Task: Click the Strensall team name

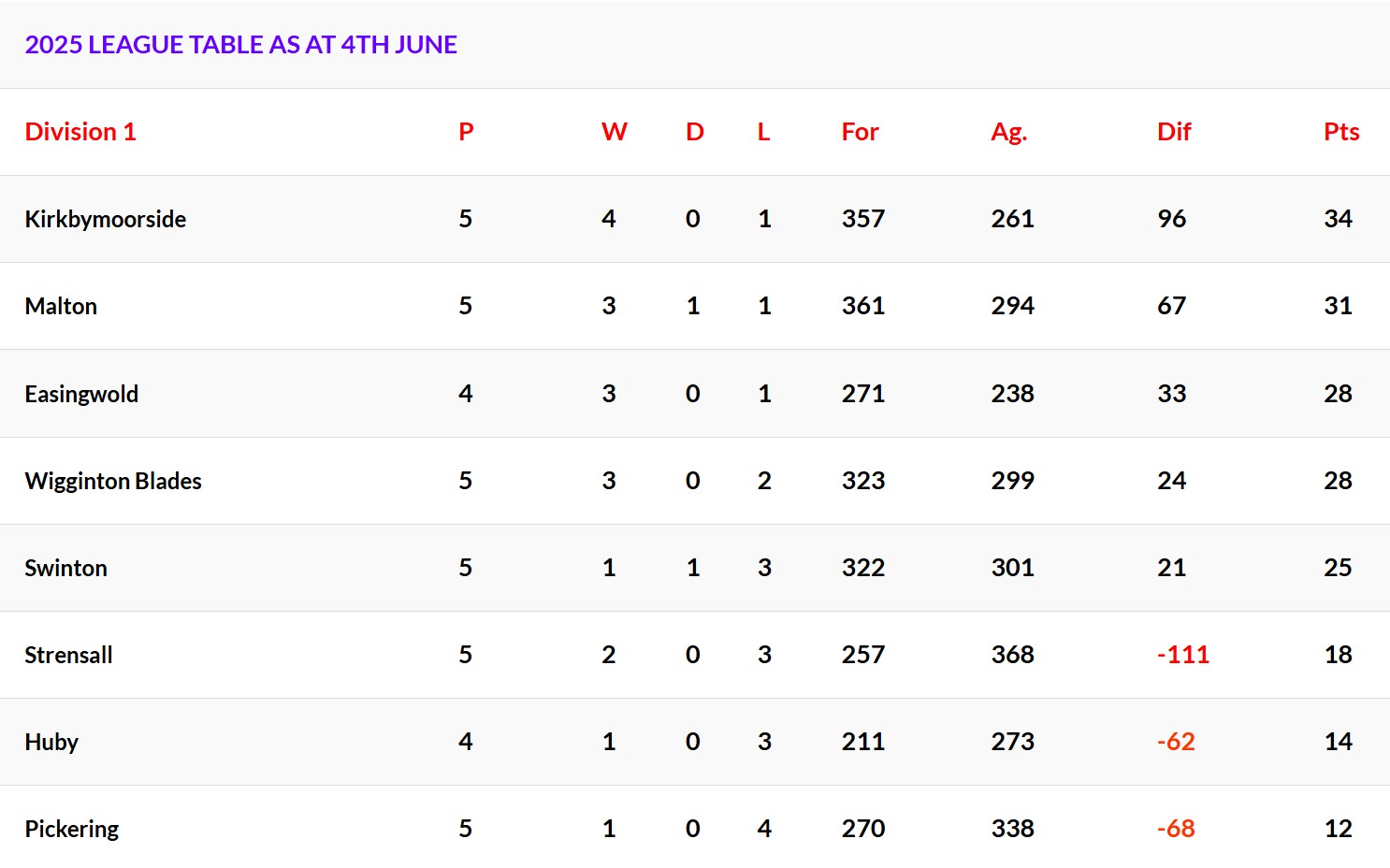Action: pos(68,655)
